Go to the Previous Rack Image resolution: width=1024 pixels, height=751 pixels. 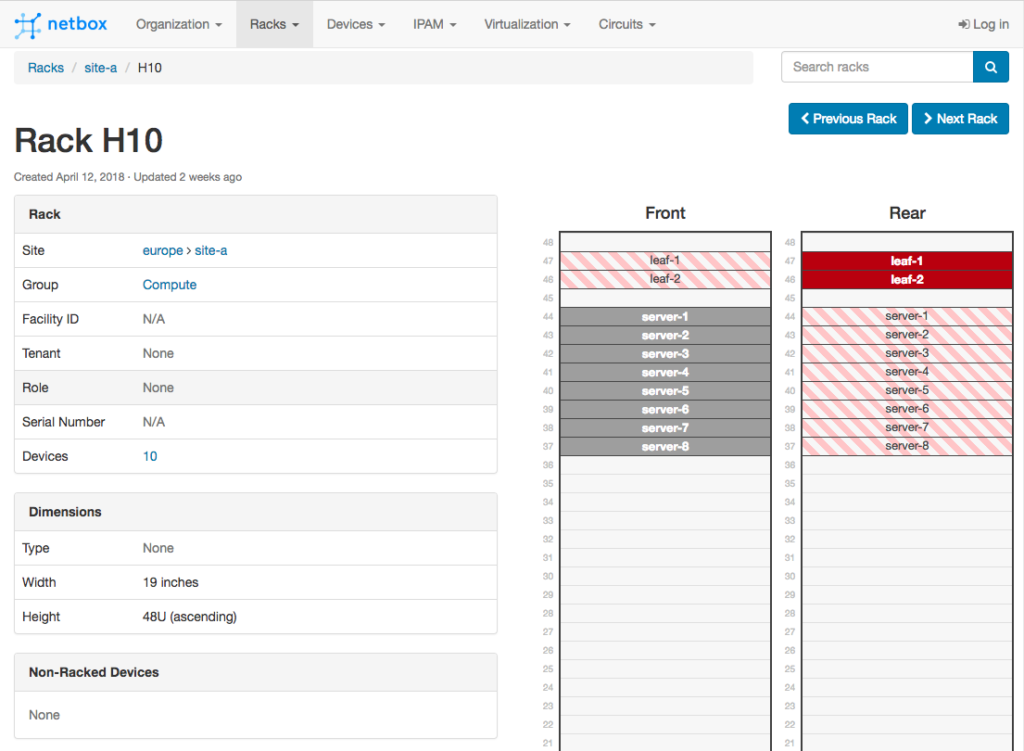pos(848,118)
